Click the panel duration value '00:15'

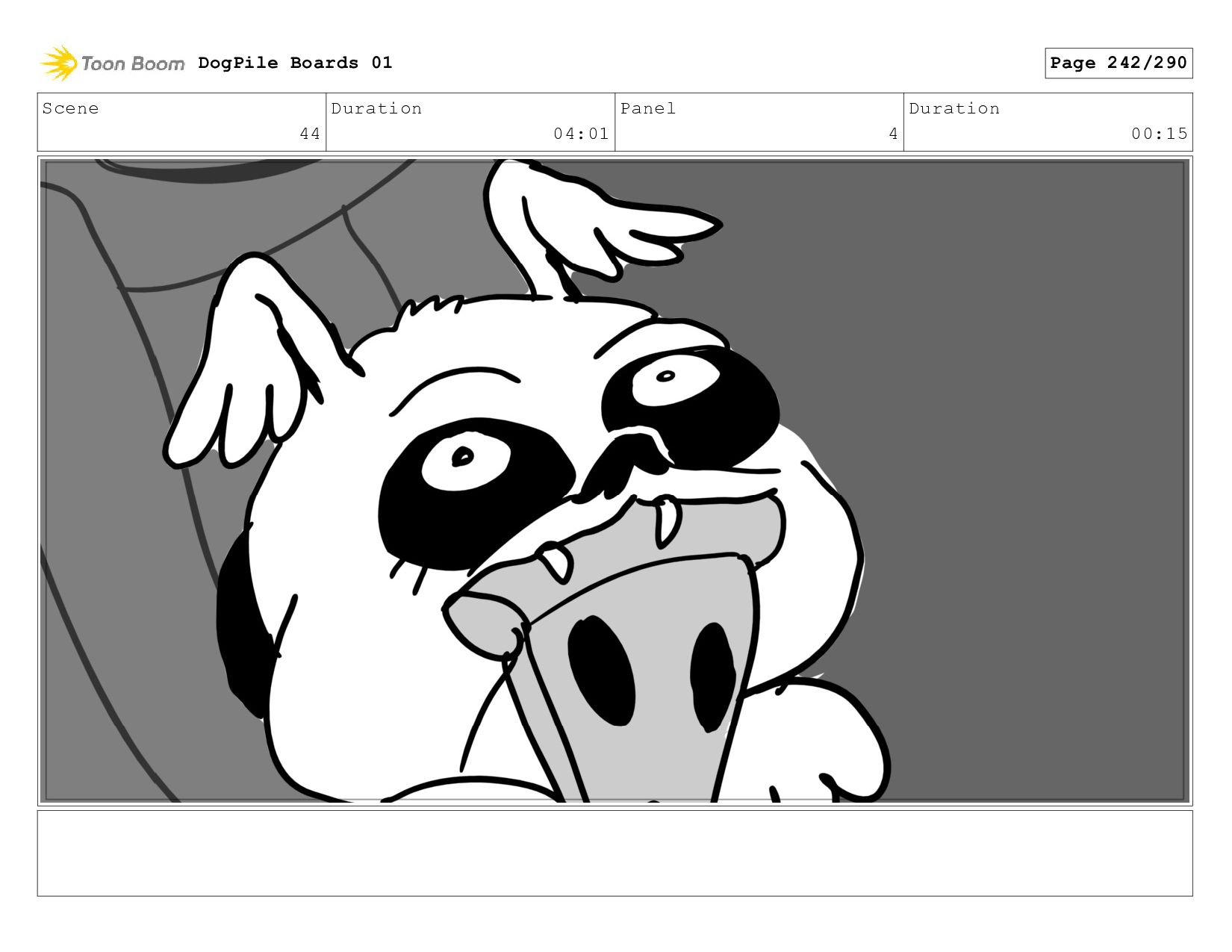coord(1159,134)
